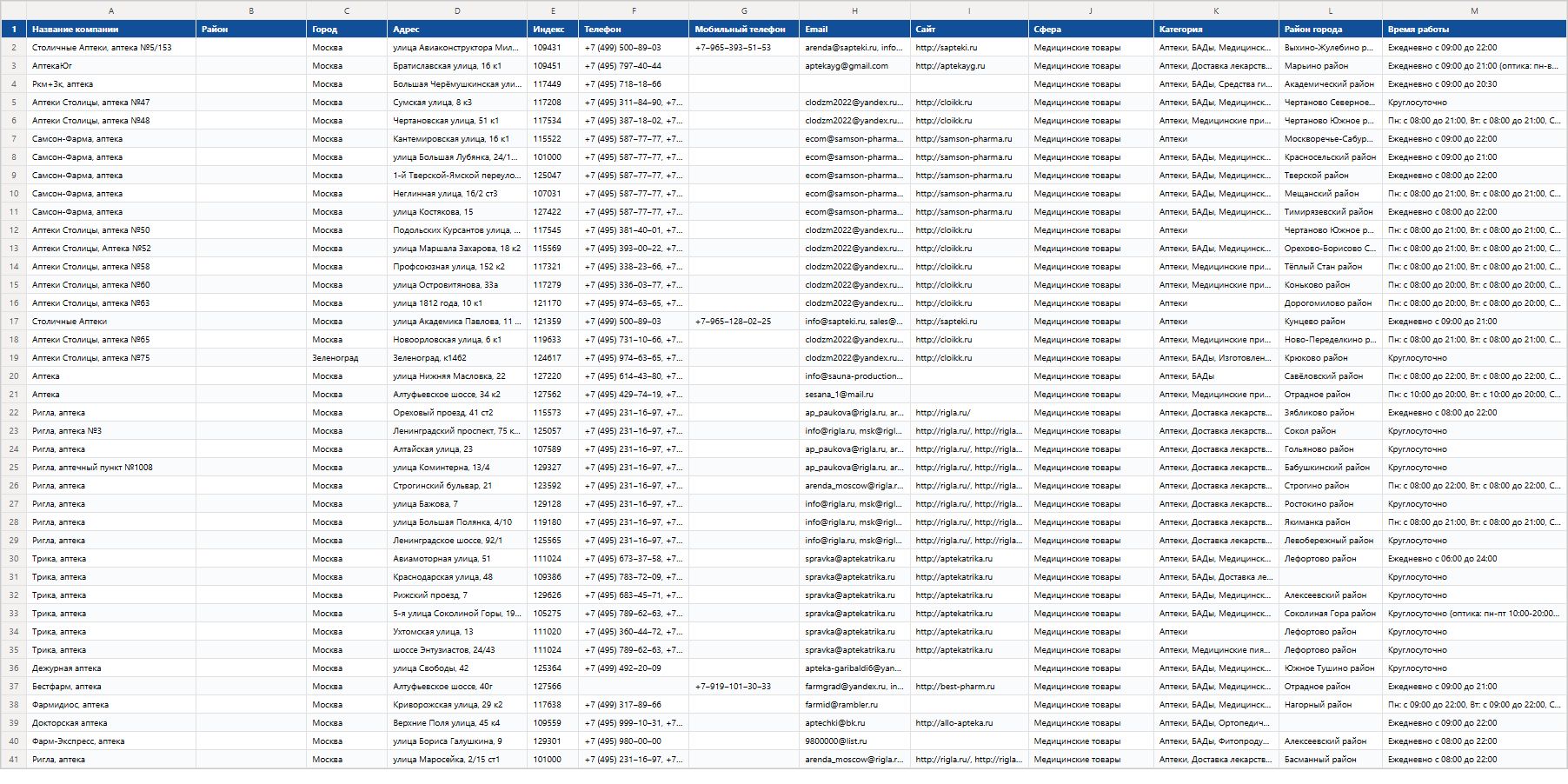Select column A header letter
Screen dimensions: 1568x784
coord(111,10)
